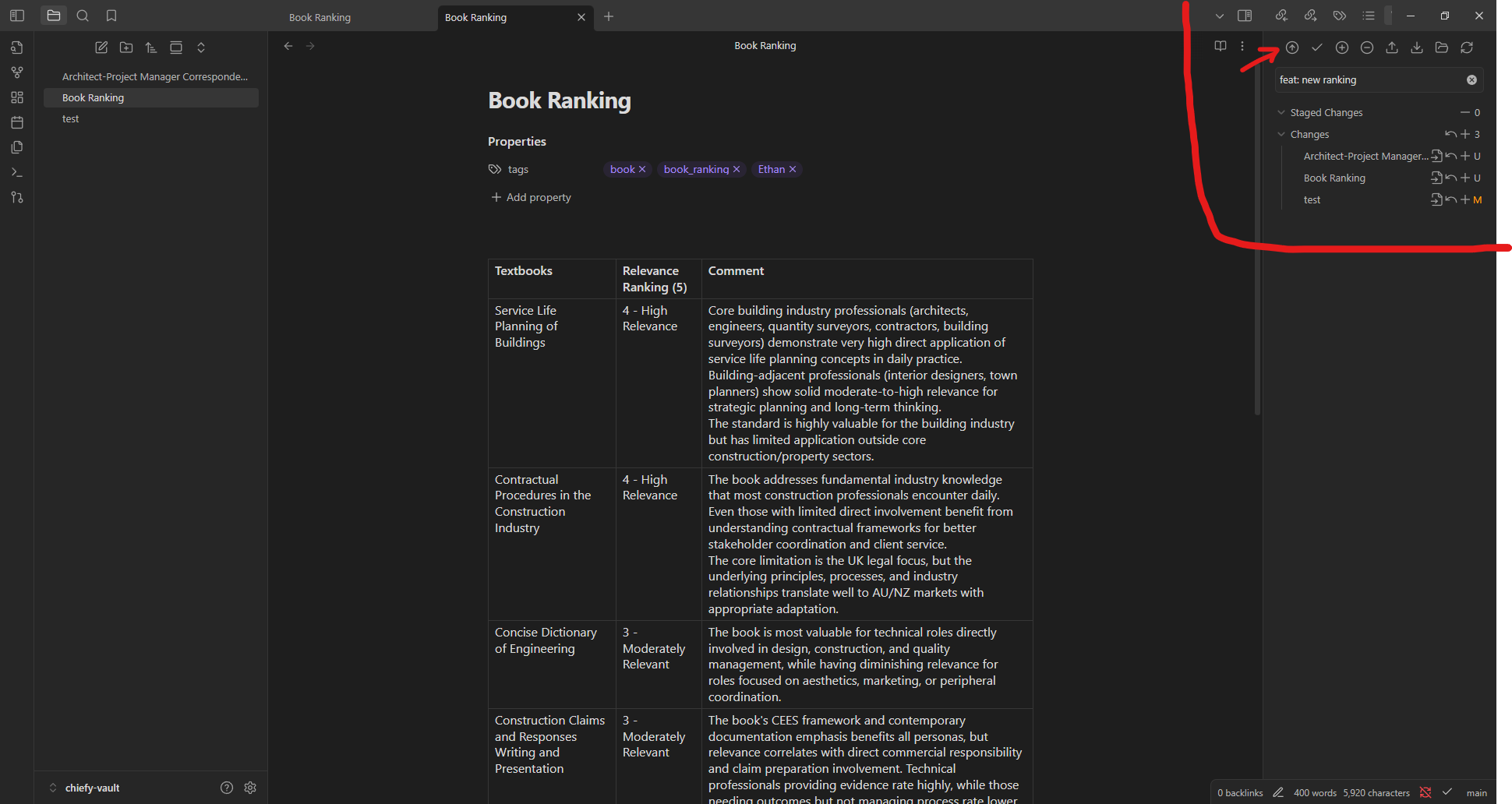Screen dimensions: 1512x804
Task: Open the test file from the changes list
Action: pos(1436,199)
